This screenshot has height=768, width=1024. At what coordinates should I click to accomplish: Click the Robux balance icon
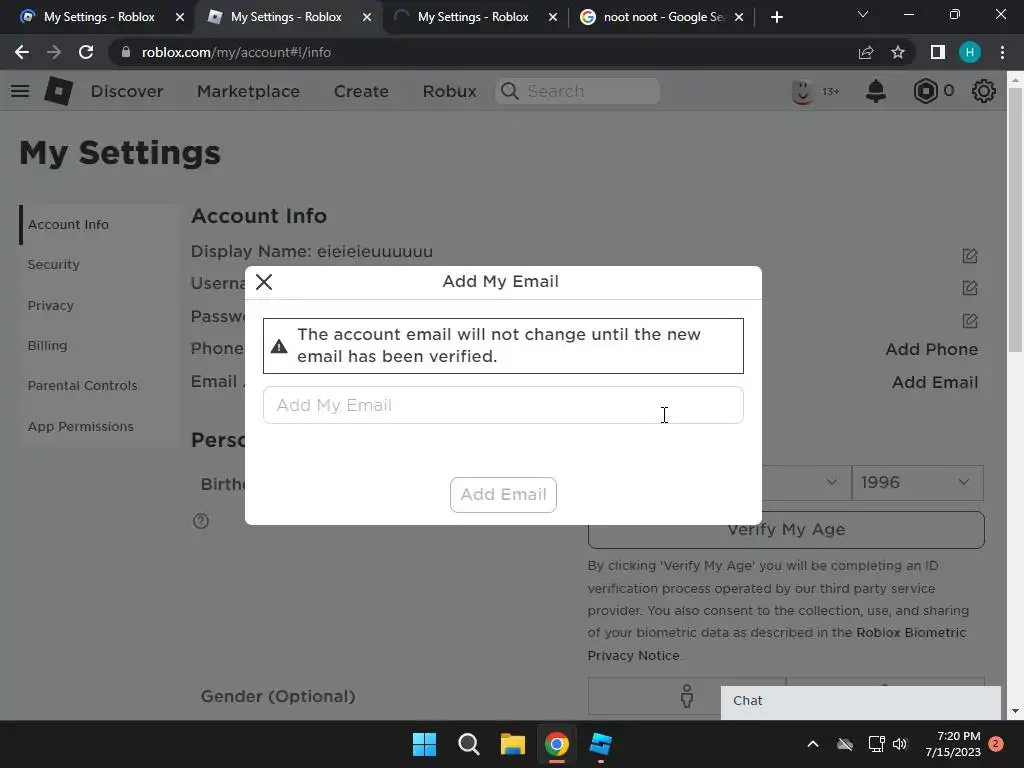pos(925,91)
